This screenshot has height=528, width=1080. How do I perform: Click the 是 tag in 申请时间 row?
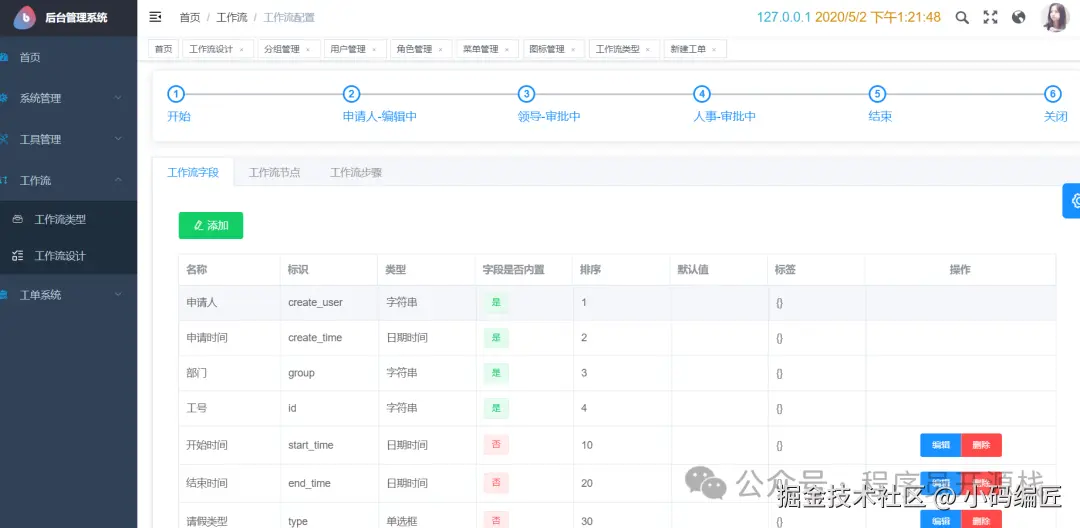pos(496,337)
